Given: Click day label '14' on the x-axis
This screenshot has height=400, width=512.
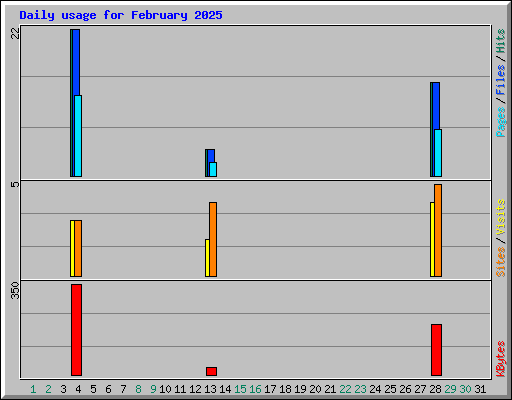Looking at the screenshot, I should pos(225,389).
